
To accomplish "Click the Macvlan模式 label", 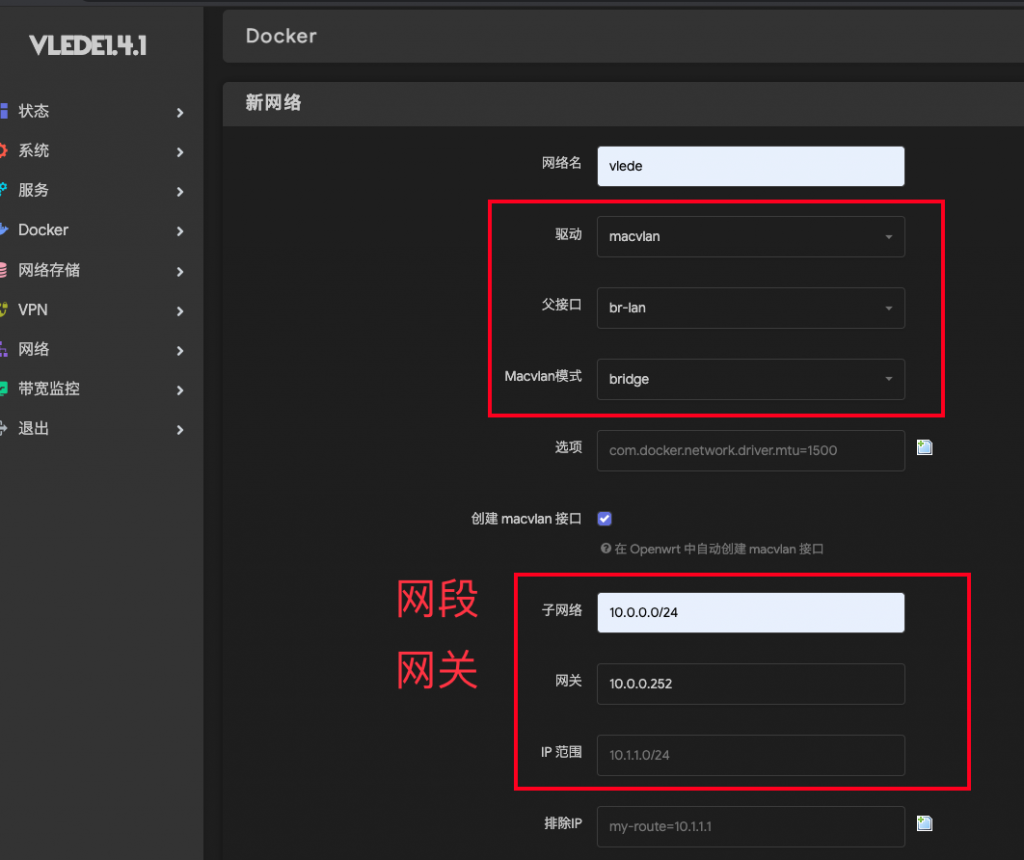I will pyautogui.click(x=543, y=376).
